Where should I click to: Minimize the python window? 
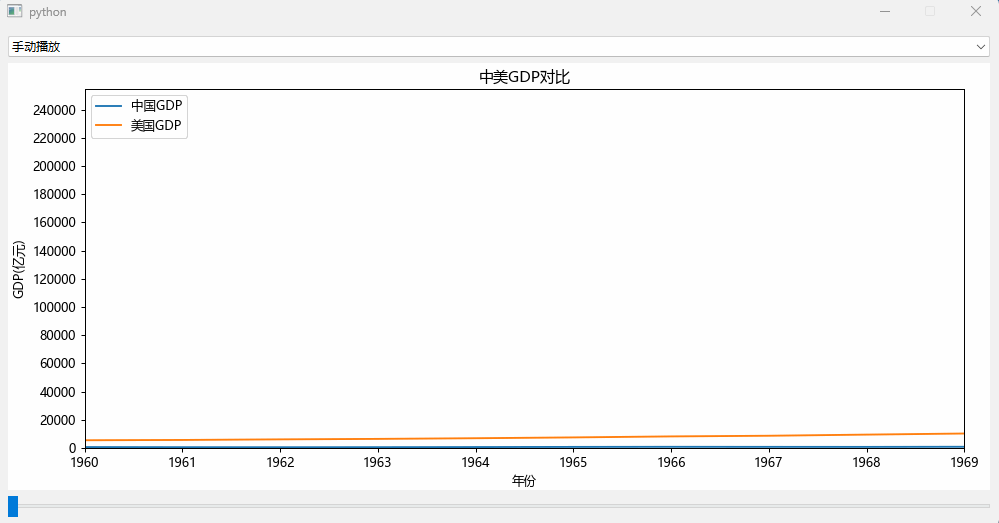coord(884,11)
